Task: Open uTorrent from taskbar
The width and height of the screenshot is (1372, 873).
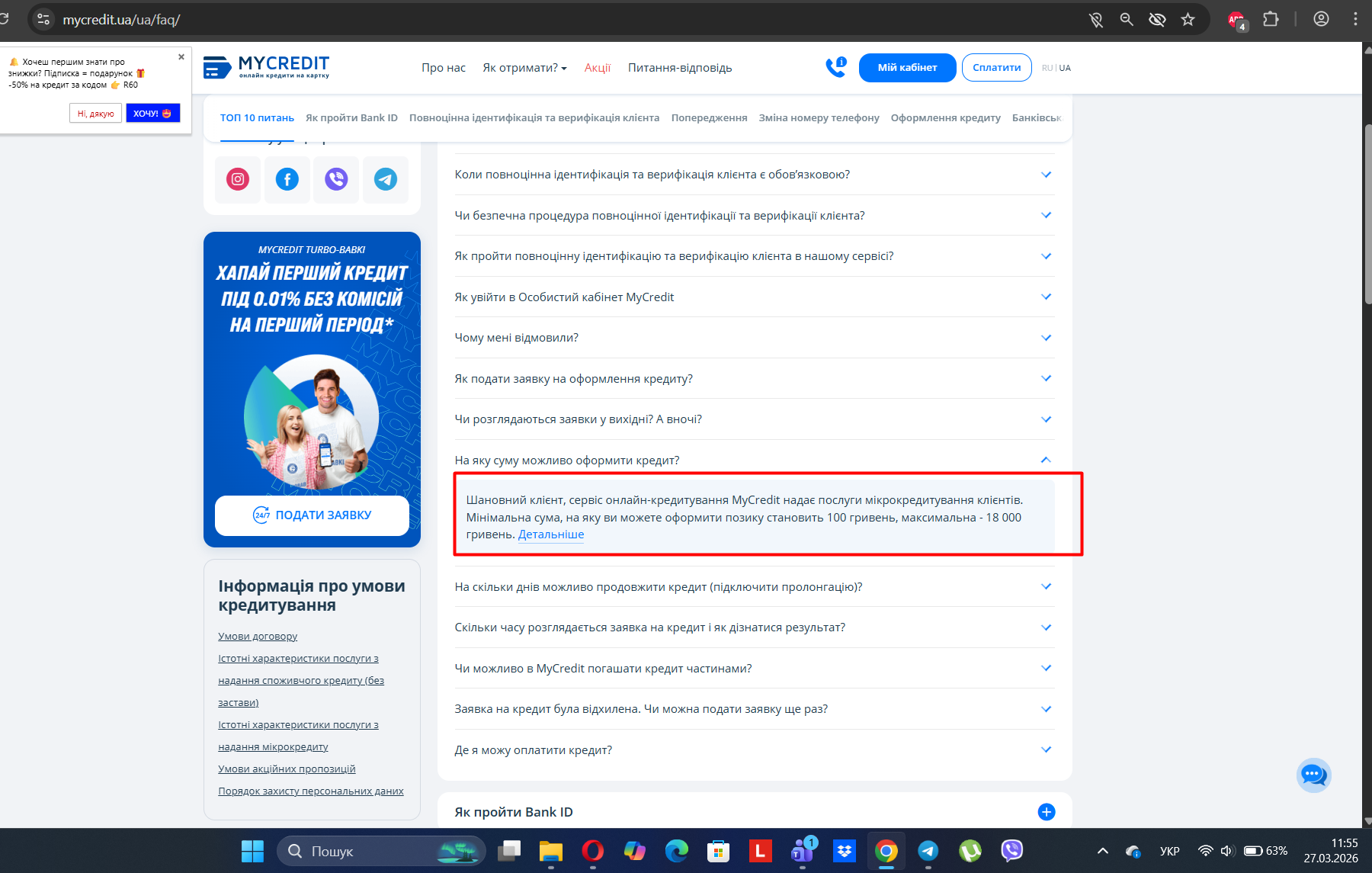Action: [x=970, y=851]
